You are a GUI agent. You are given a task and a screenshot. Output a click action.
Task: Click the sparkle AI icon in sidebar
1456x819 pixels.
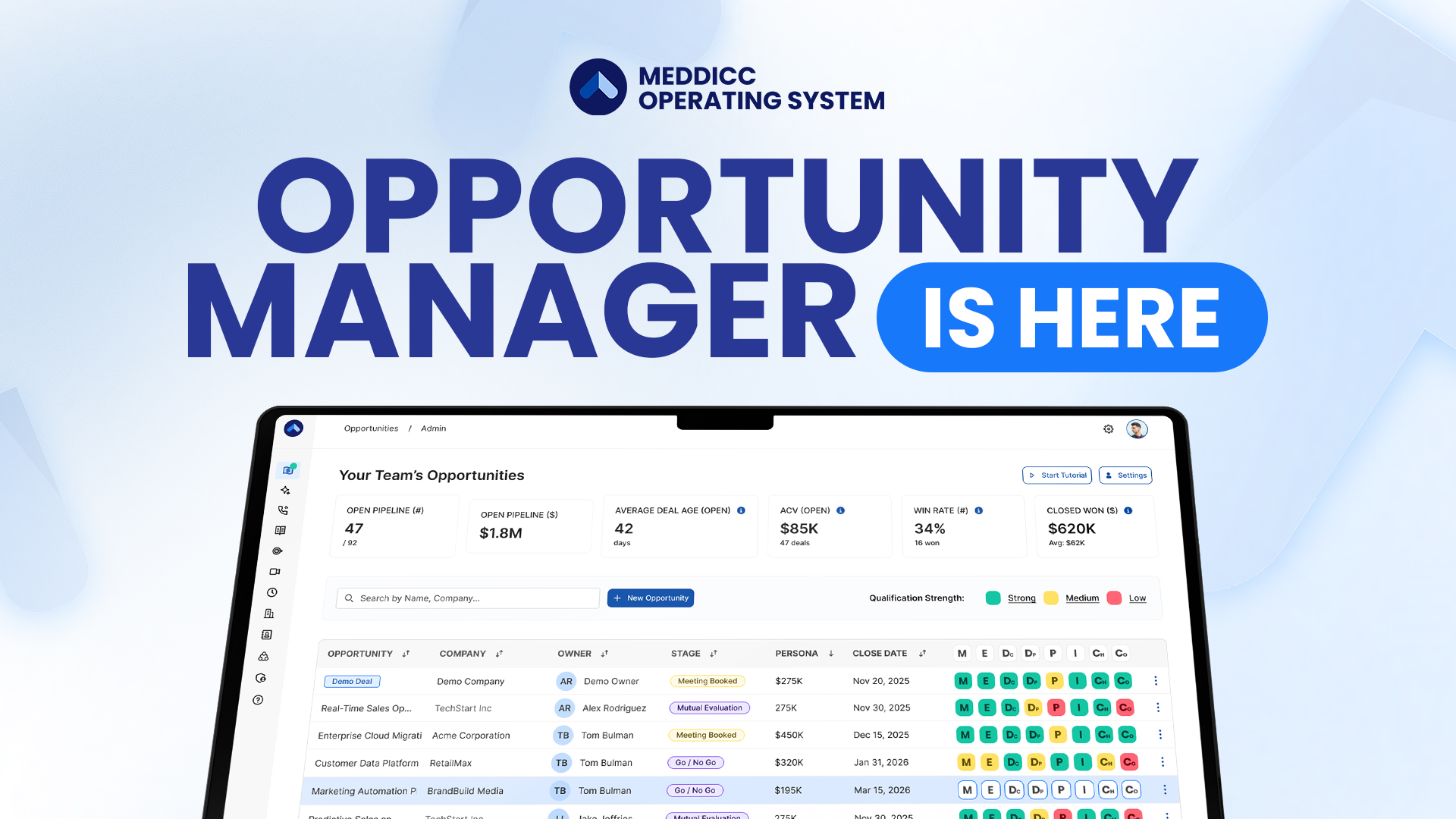point(285,491)
